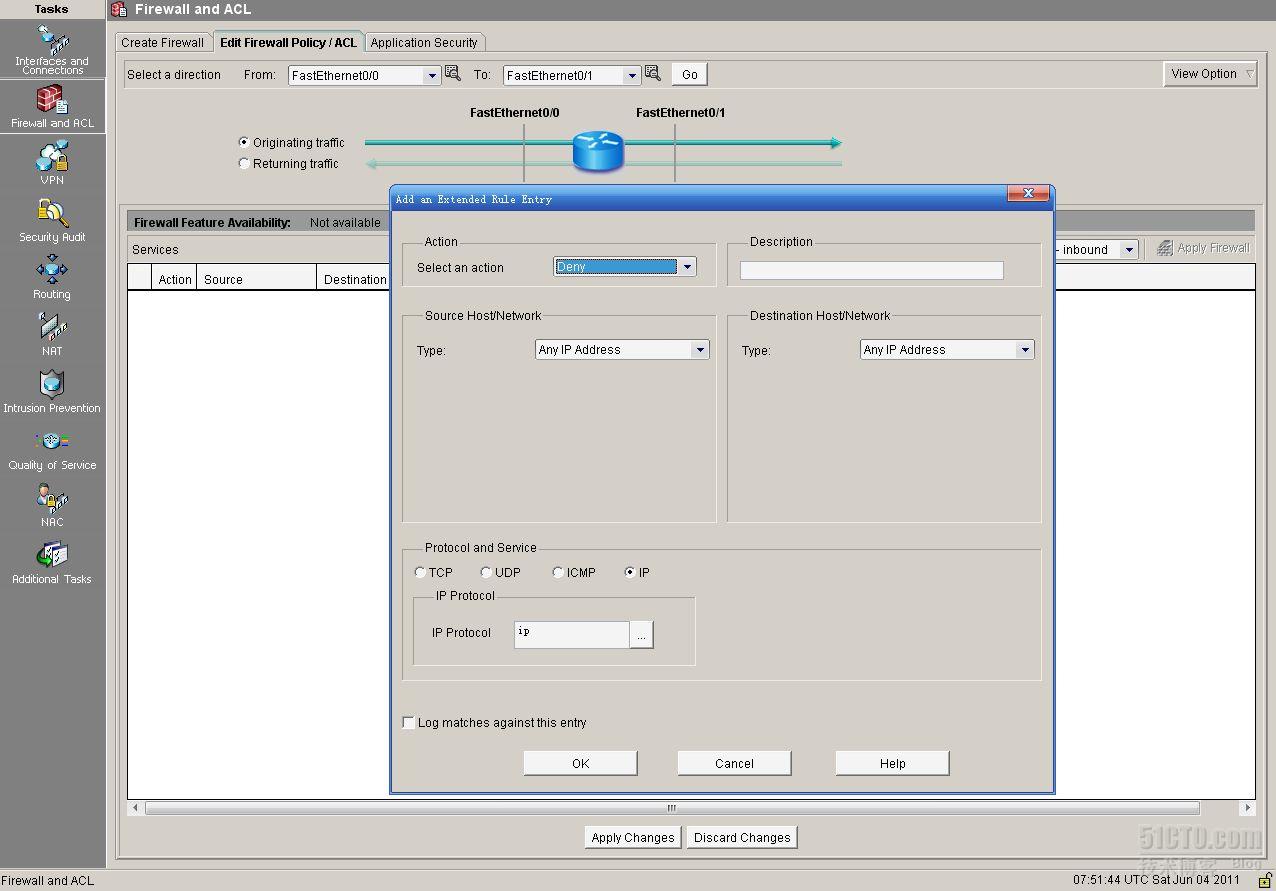
Task: Click the interface details icon next to To dropdown
Action: pos(653,73)
